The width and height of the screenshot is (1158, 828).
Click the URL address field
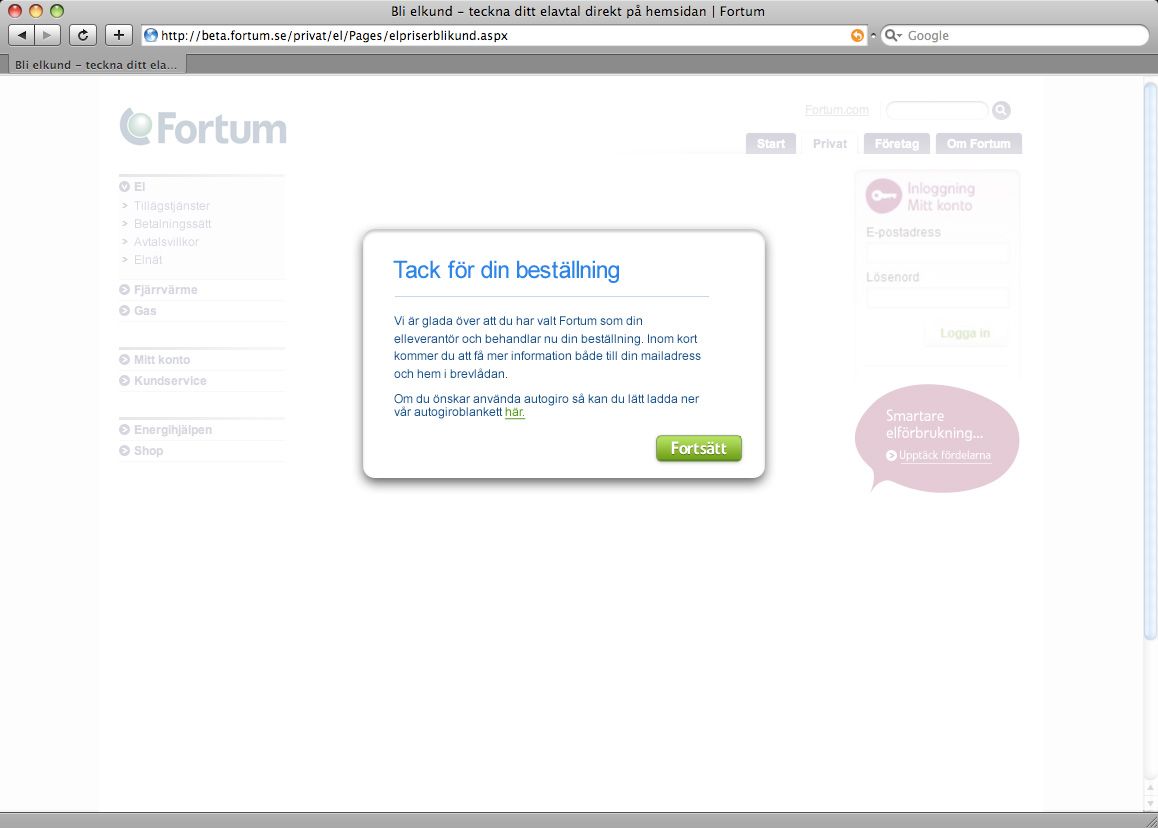(502, 35)
